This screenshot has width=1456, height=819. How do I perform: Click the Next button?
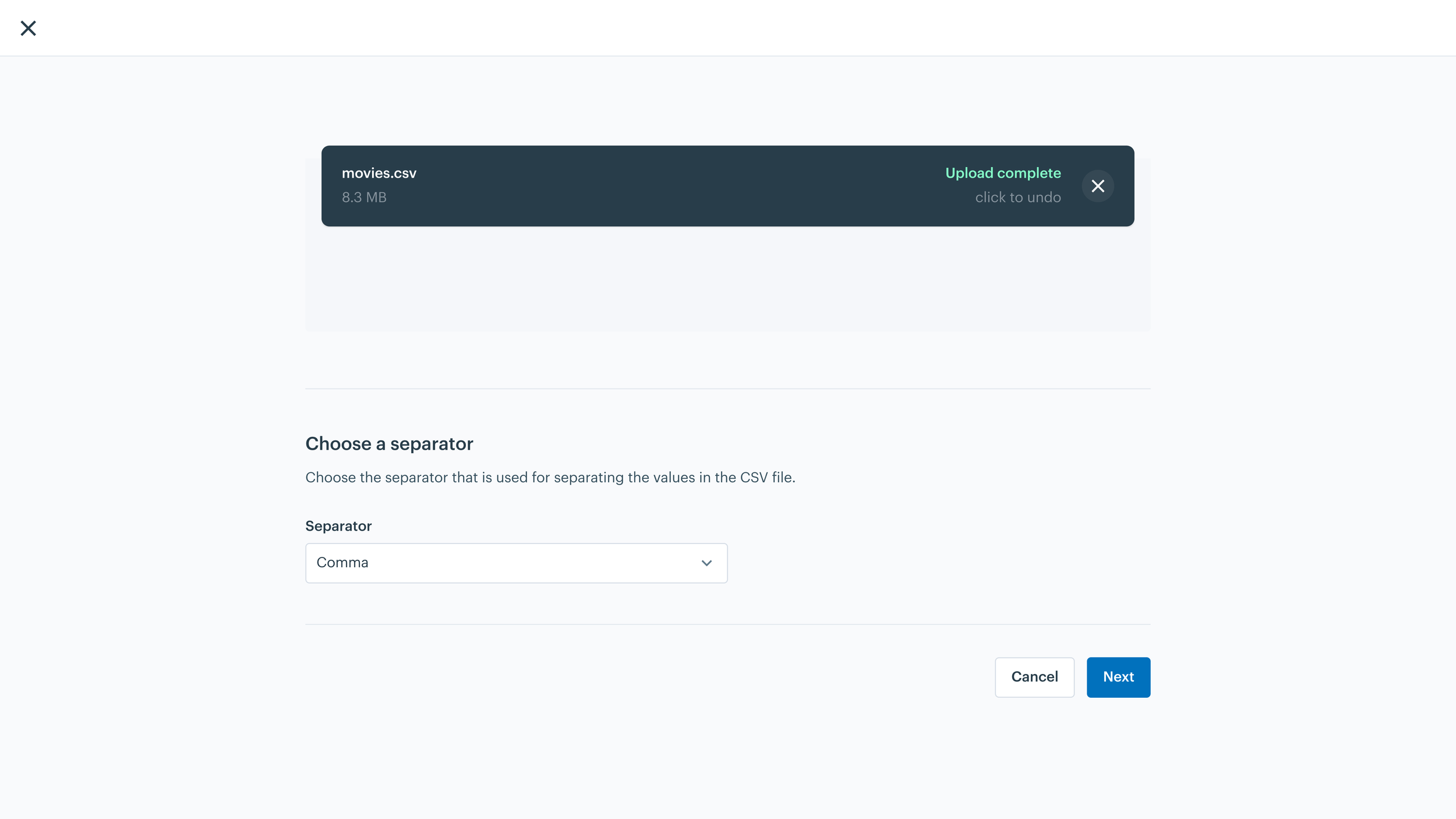coord(1118,677)
